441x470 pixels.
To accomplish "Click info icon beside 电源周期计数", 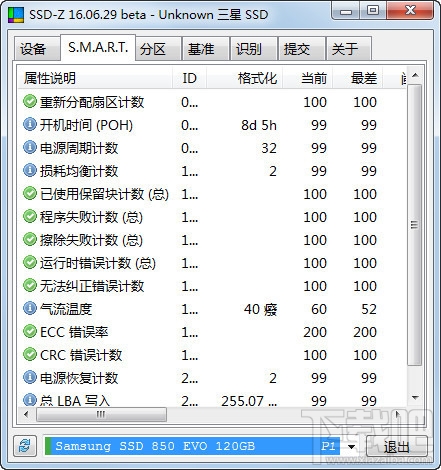I will click(x=30, y=147).
